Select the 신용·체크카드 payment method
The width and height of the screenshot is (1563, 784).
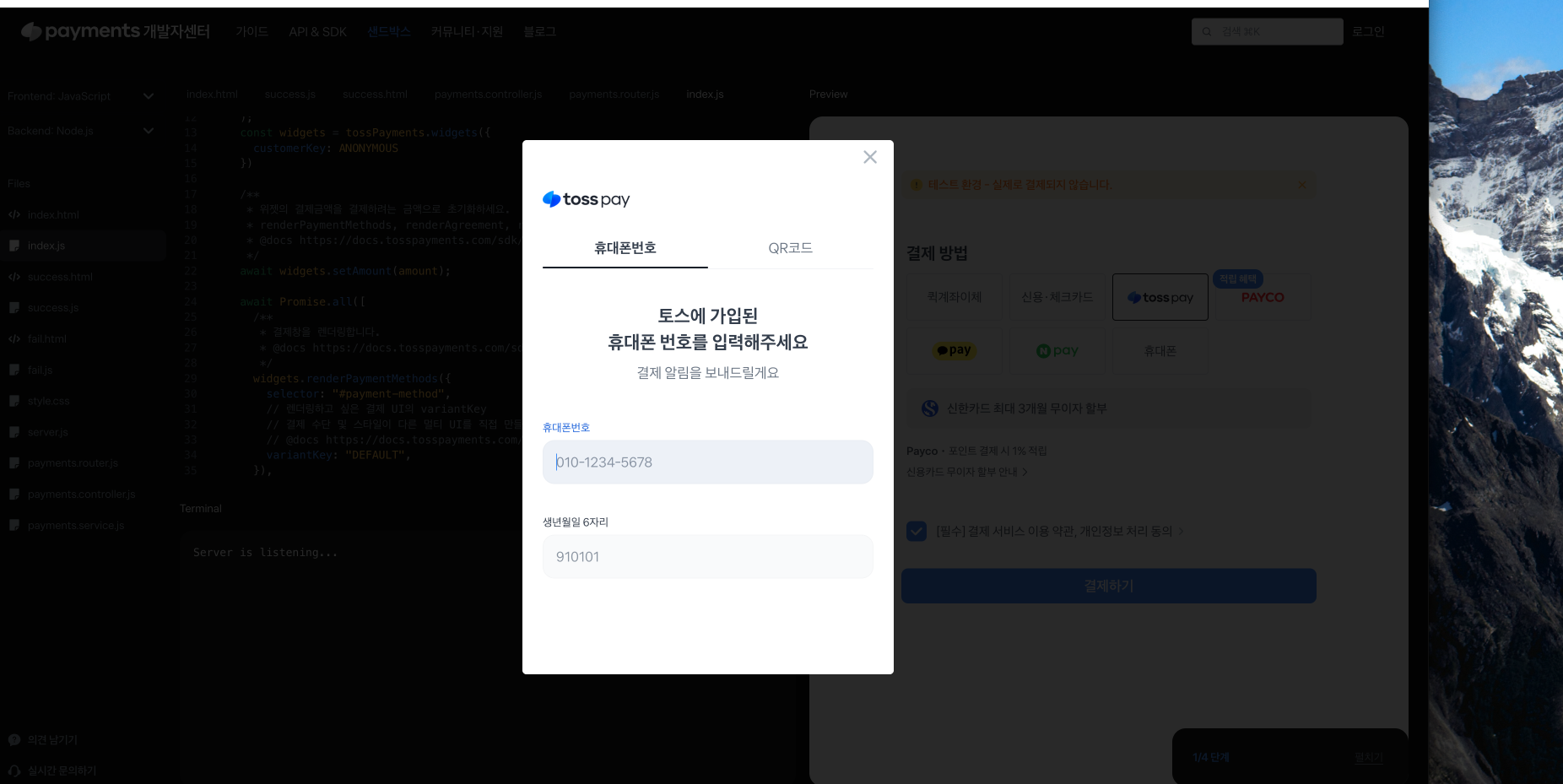tap(1057, 297)
